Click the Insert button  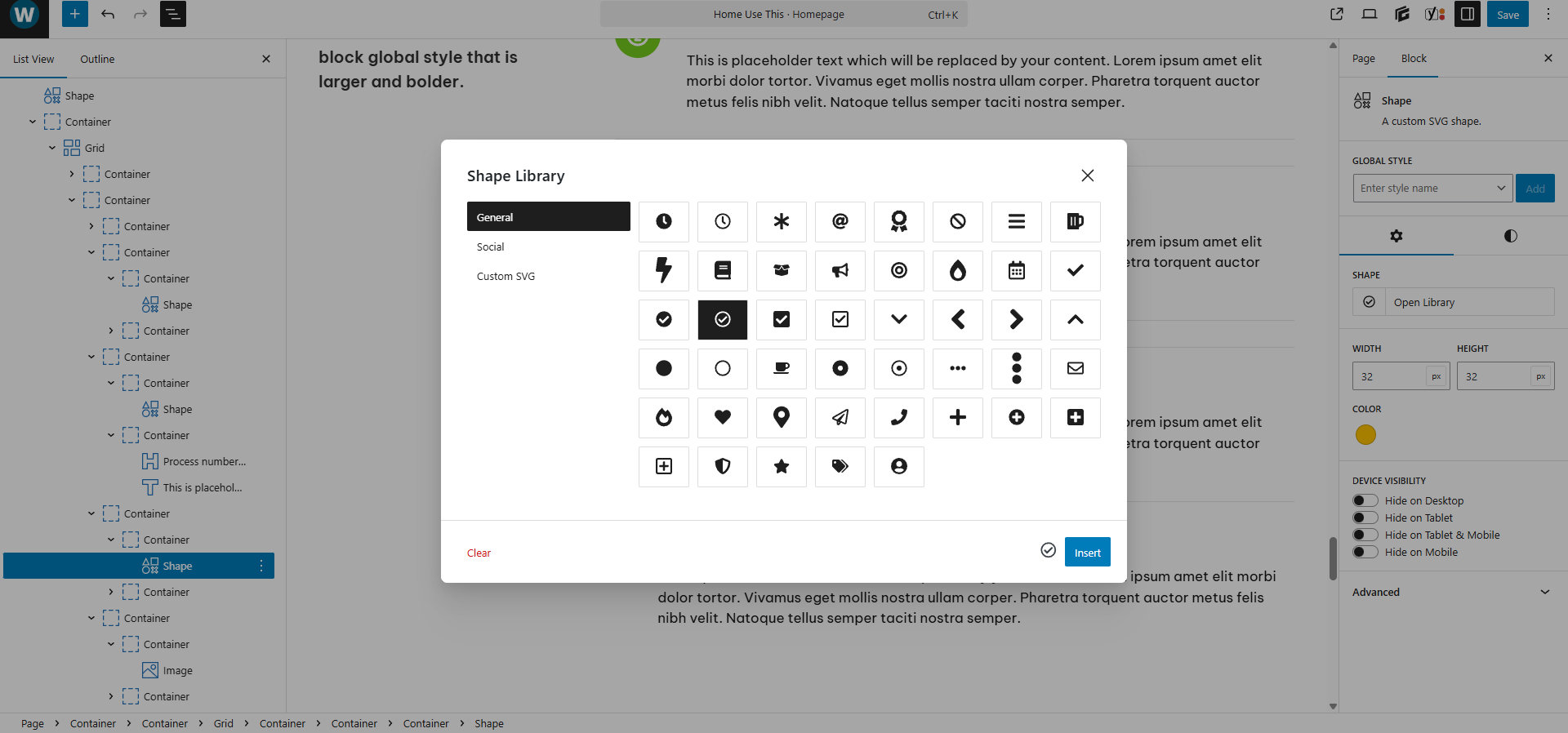tap(1087, 553)
